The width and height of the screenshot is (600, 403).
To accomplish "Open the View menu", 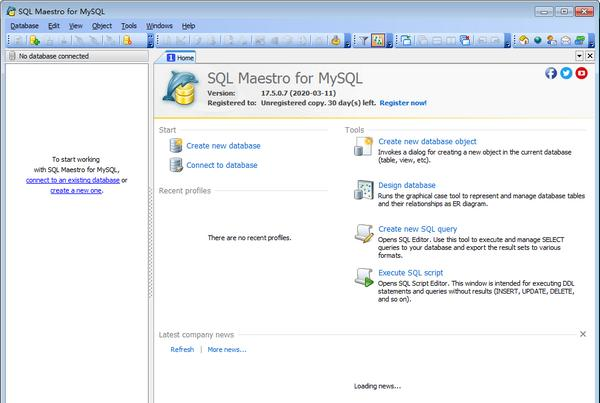I will [75, 26].
